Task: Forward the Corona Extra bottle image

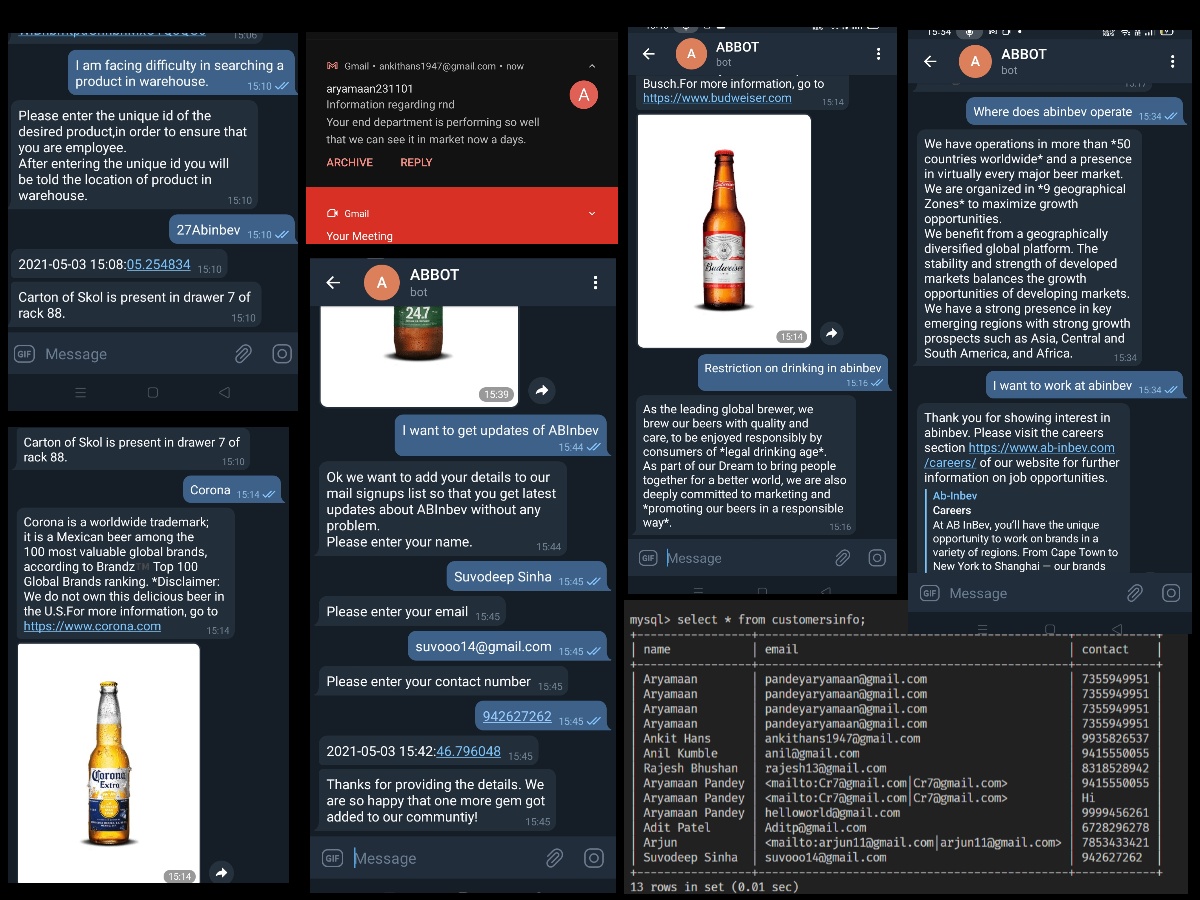Action: coord(222,873)
